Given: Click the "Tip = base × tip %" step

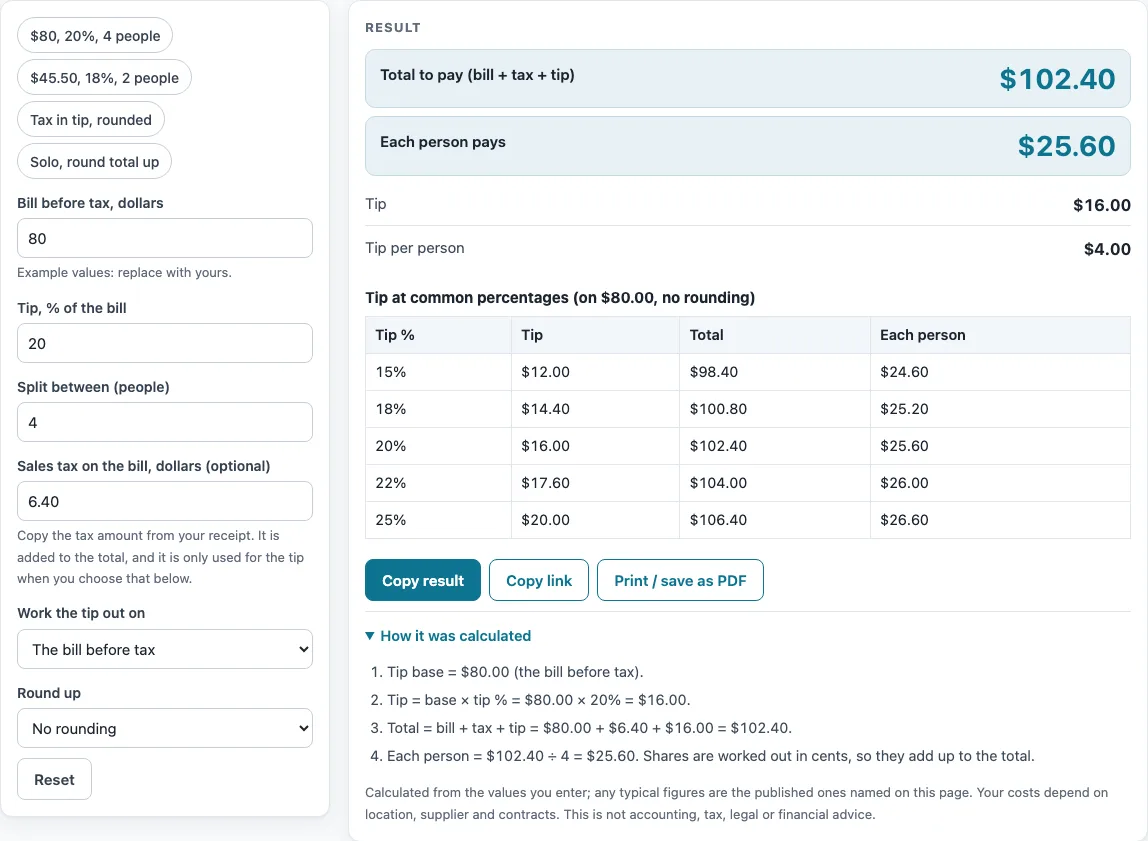Looking at the screenshot, I should point(538,700).
